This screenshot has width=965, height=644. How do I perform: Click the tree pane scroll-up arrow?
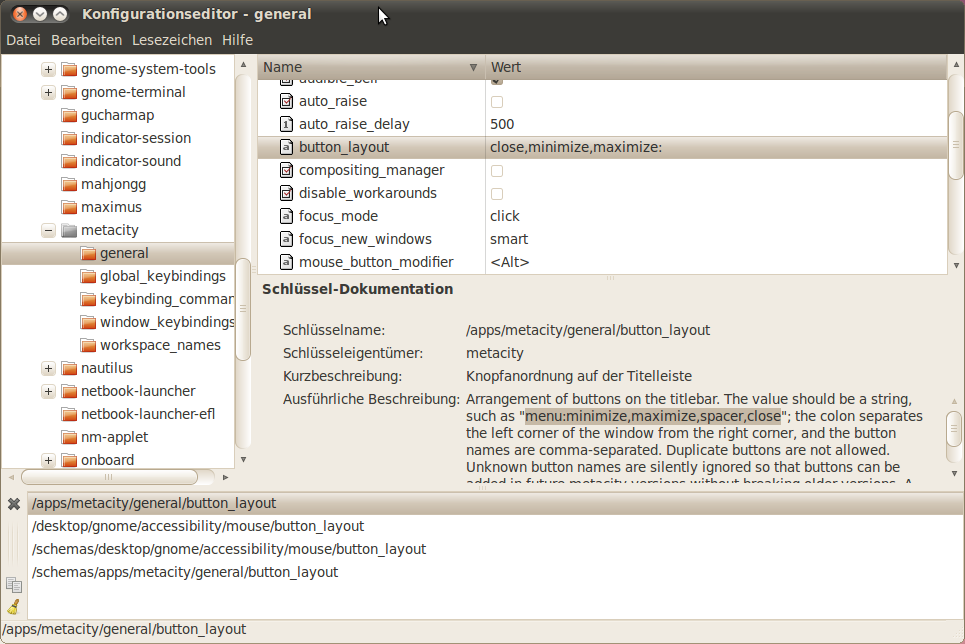pyautogui.click(x=243, y=64)
